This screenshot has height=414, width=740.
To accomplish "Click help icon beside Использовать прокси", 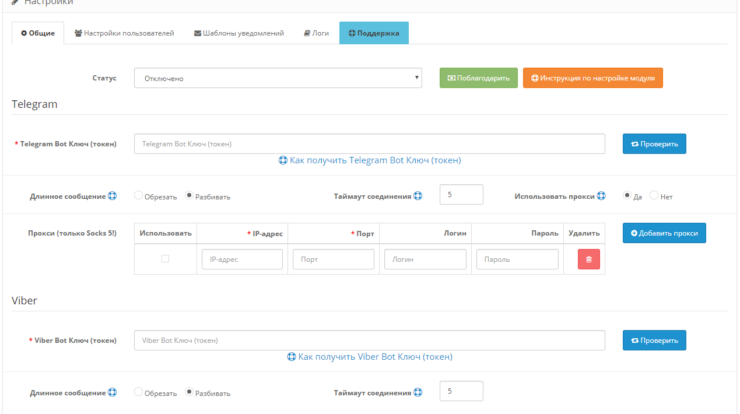I will coord(601,196).
